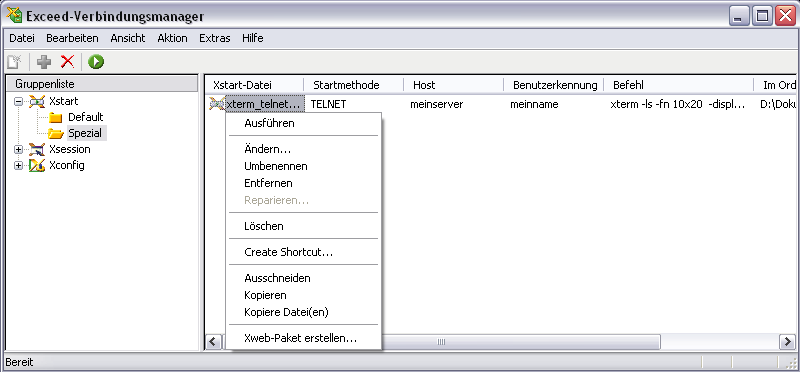The width and height of the screenshot is (800, 372).
Task: Click the new document toolbar icon
Action: point(13,62)
